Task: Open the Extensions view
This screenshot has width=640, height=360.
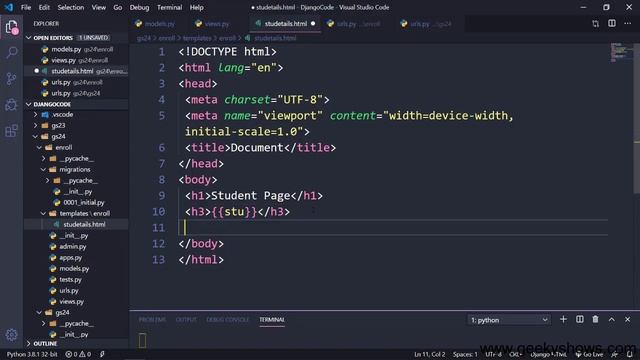Action: click(11, 131)
